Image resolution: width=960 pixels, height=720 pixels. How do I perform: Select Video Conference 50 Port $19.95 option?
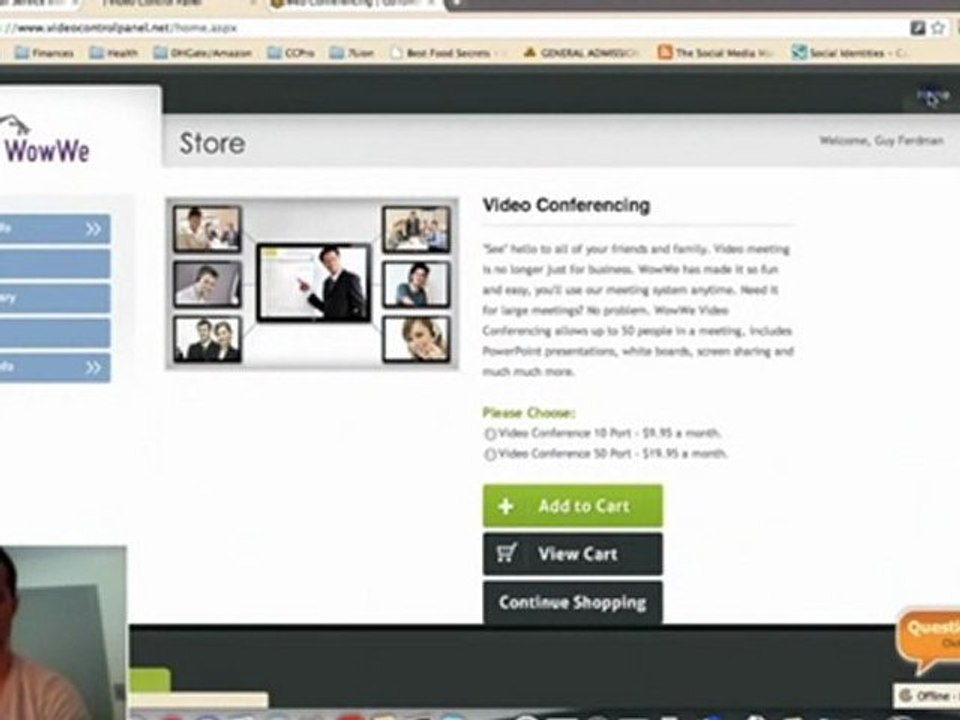pos(490,454)
